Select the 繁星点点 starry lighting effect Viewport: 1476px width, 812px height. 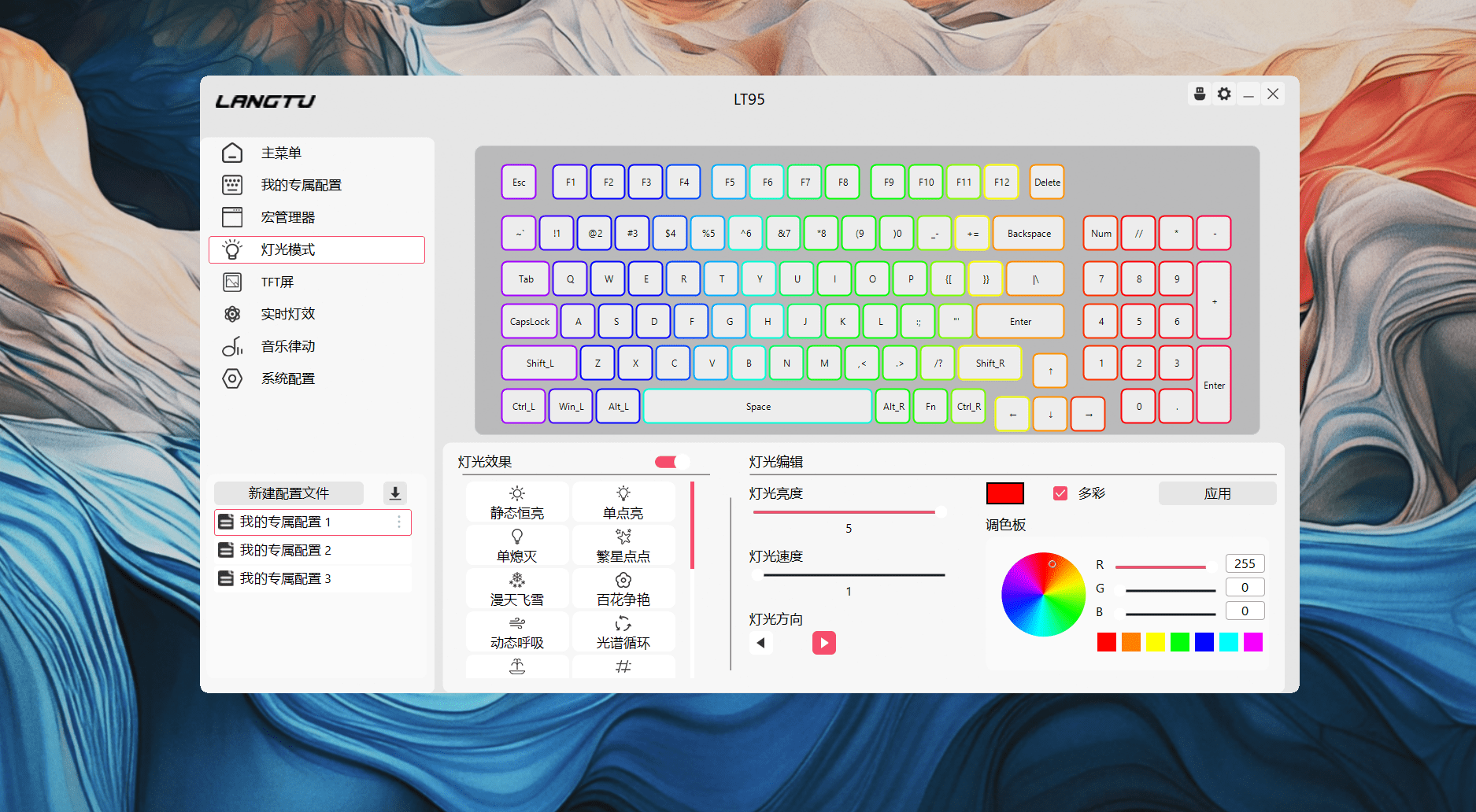coord(623,546)
